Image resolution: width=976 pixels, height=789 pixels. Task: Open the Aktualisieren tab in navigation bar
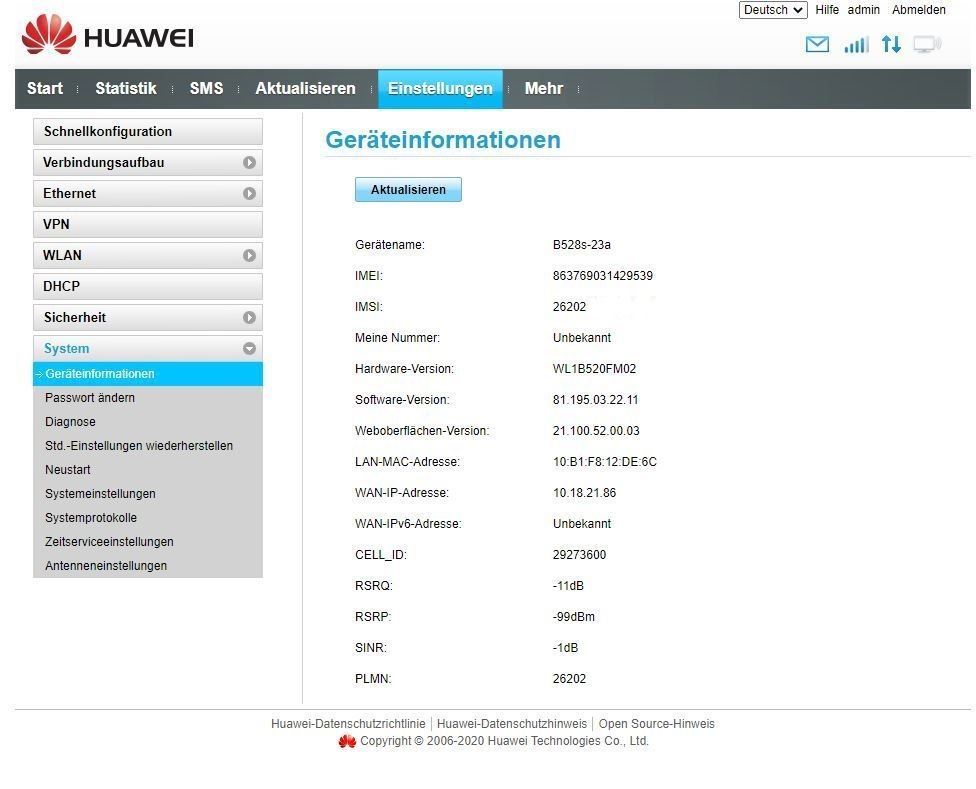pyautogui.click(x=305, y=88)
